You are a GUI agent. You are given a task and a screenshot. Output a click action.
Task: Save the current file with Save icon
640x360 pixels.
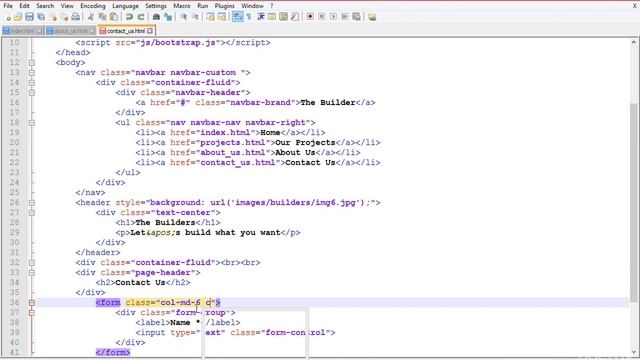pos(29,17)
